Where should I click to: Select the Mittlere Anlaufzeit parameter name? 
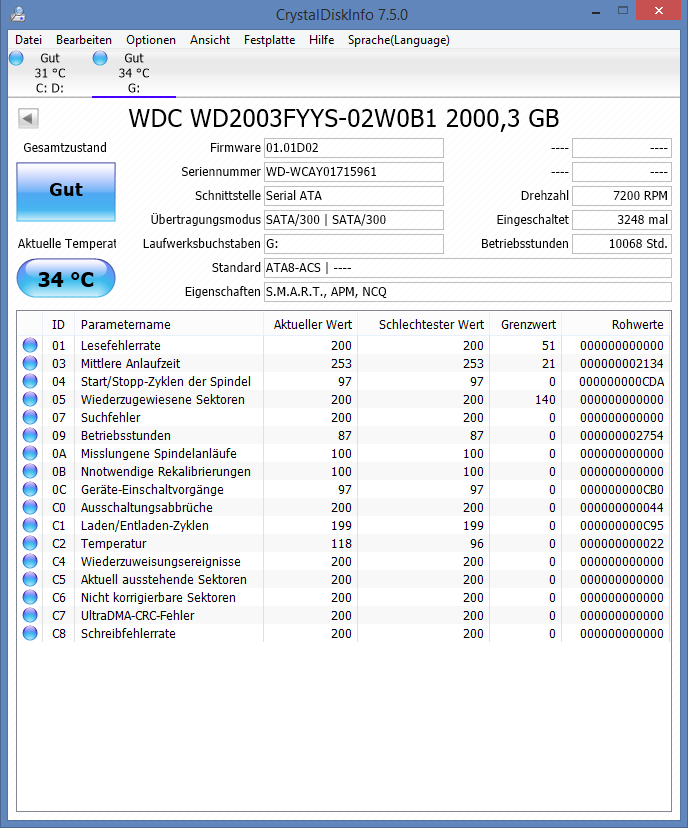pos(130,363)
